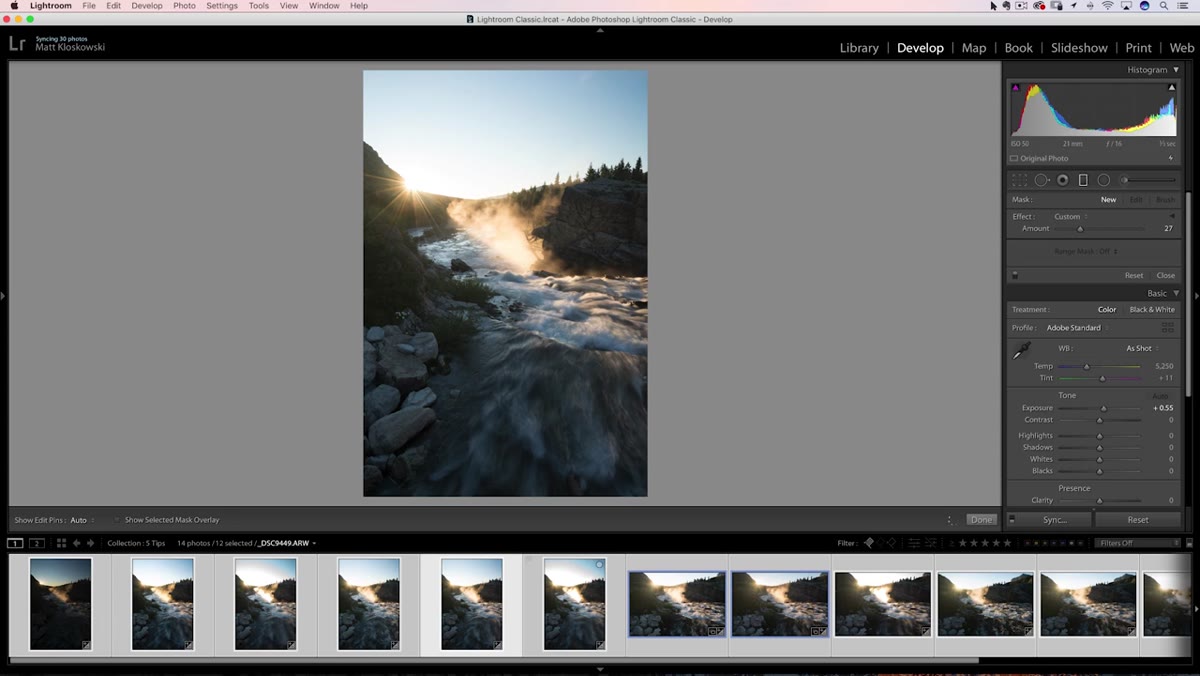
Task: Click the Sync... button
Action: 1054,520
